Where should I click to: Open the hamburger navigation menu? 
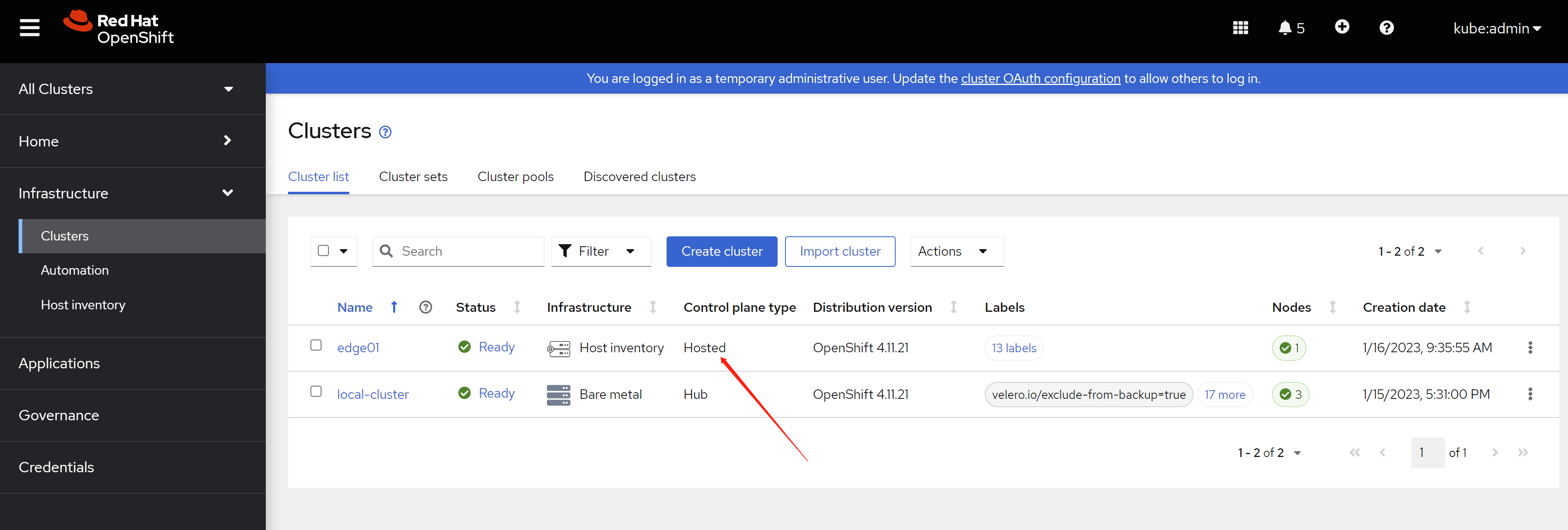tap(29, 28)
